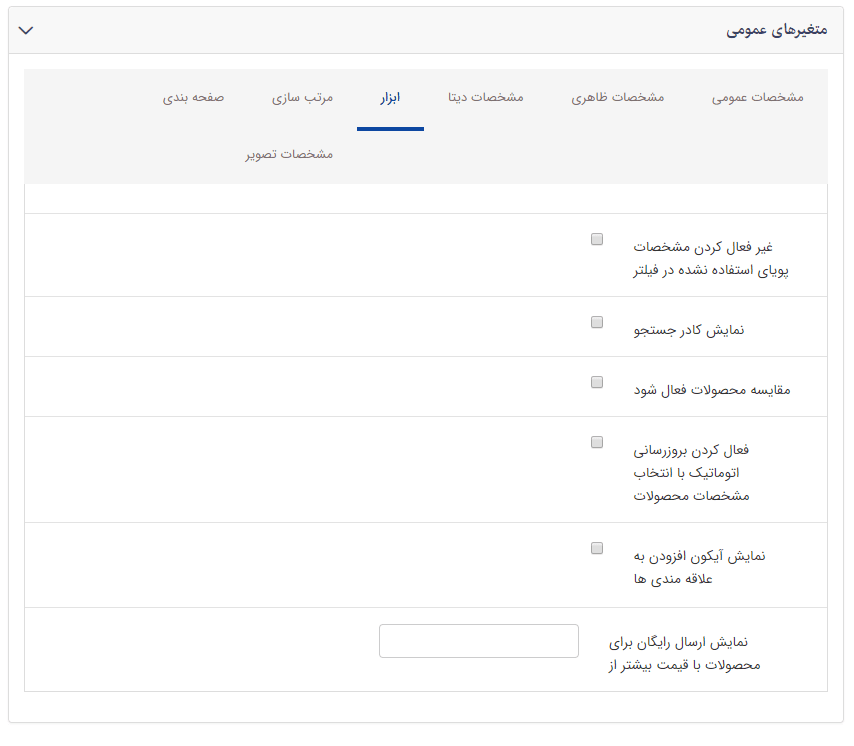Switch to the مشخصات عمومی tab
This screenshot has height=746, width=854.
tap(757, 97)
